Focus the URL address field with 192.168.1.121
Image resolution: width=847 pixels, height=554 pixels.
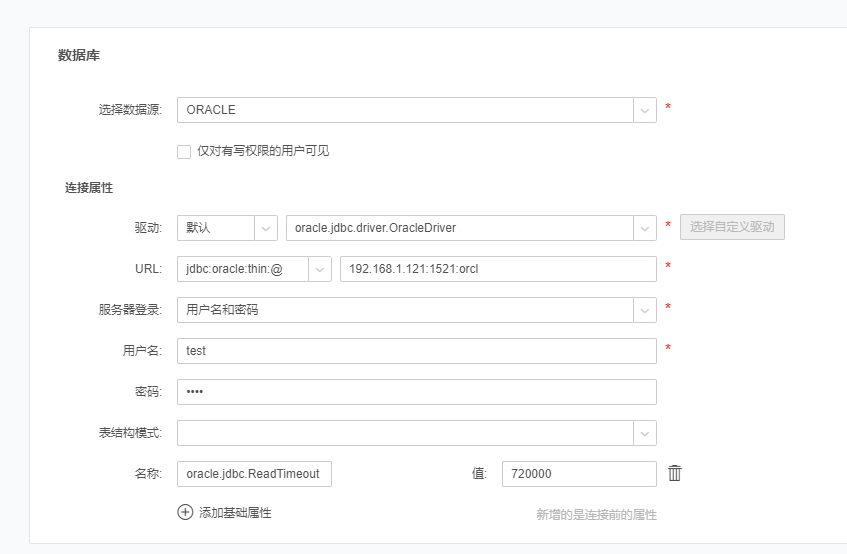pos(497,269)
